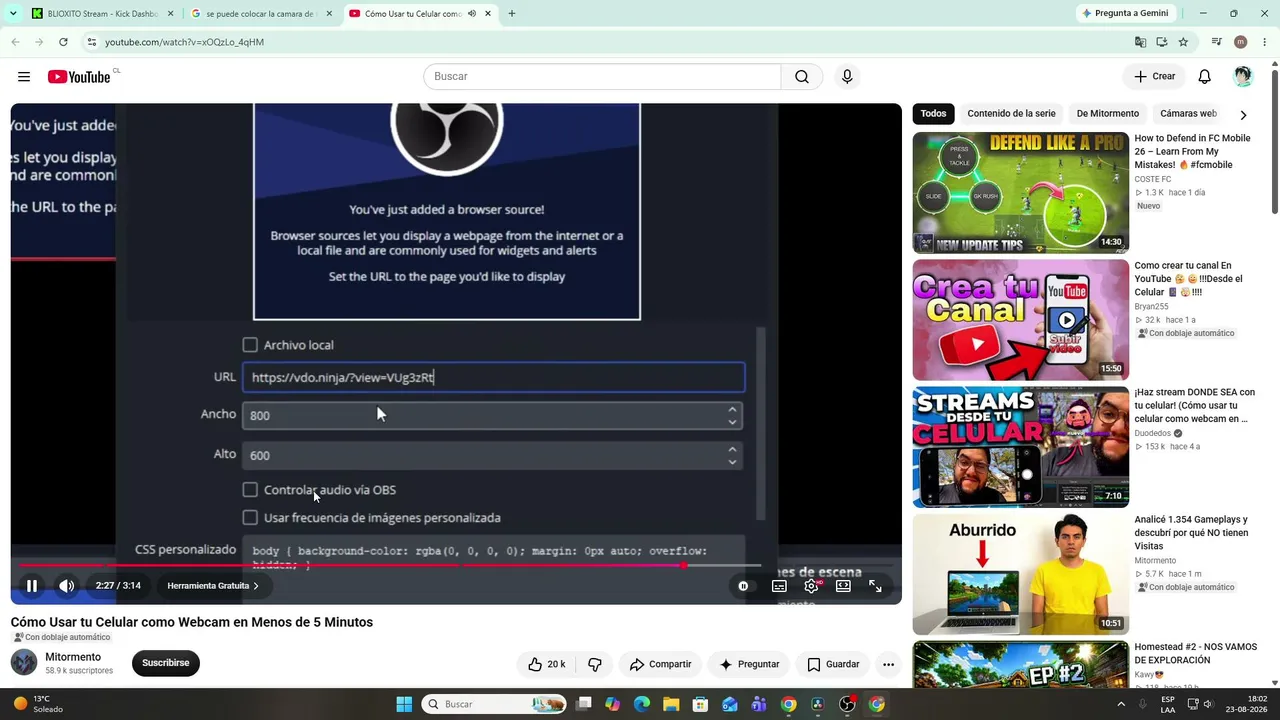
Task: Open the video player settings gear
Action: (811, 586)
